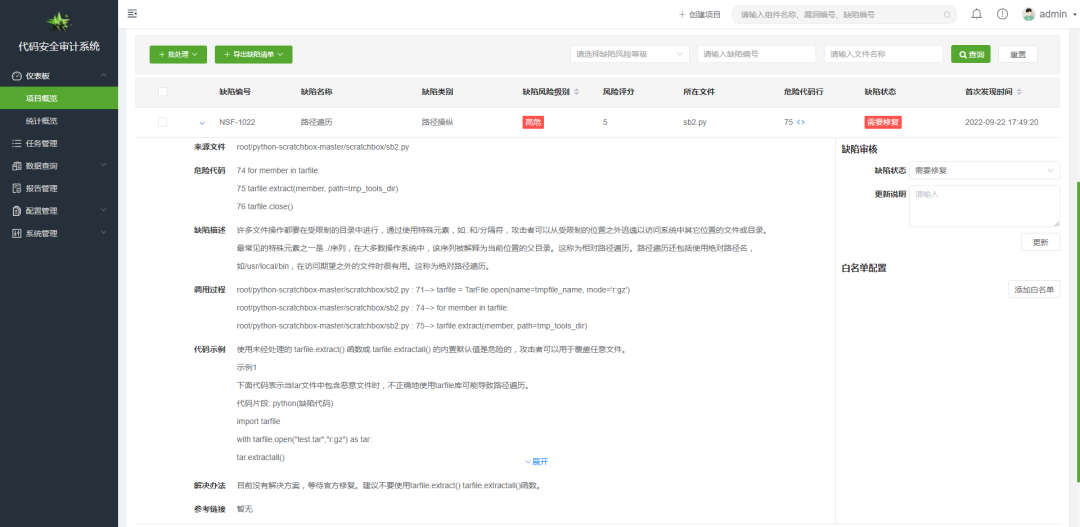This screenshot has height=527, width=1080.
Task: Open the notifications bell icon
Action: pyautogui.click(x=976, y=14)
